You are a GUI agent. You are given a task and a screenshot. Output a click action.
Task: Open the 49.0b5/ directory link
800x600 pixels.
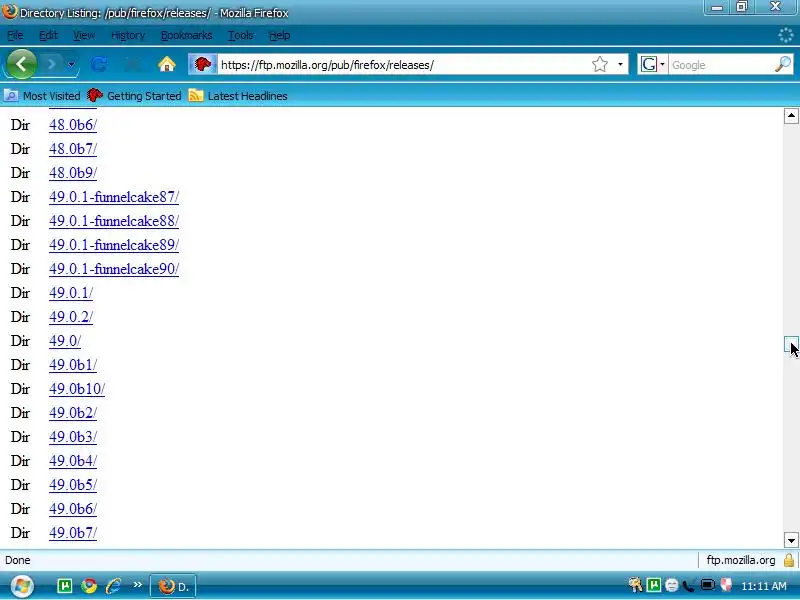[x=73, y=485]
